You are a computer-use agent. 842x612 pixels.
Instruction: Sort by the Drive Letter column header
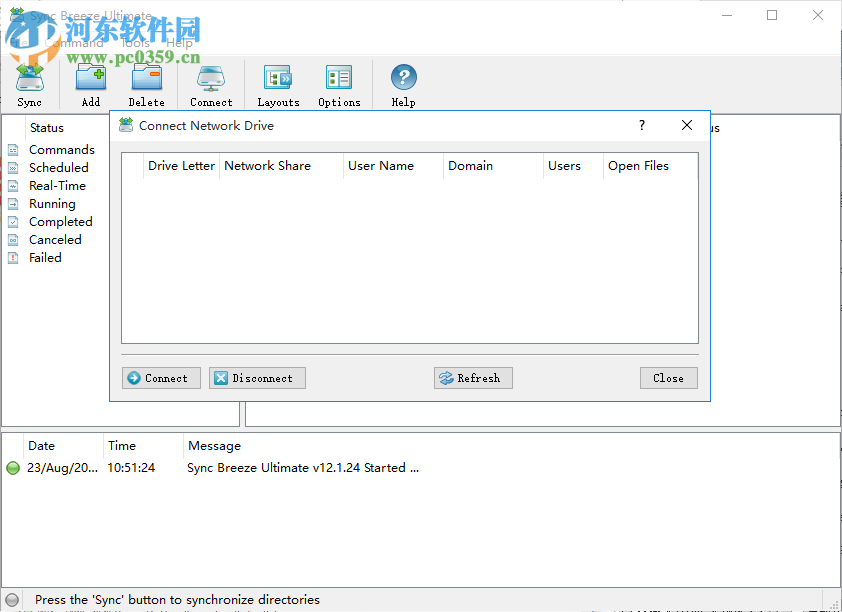(x=181, y=166)
